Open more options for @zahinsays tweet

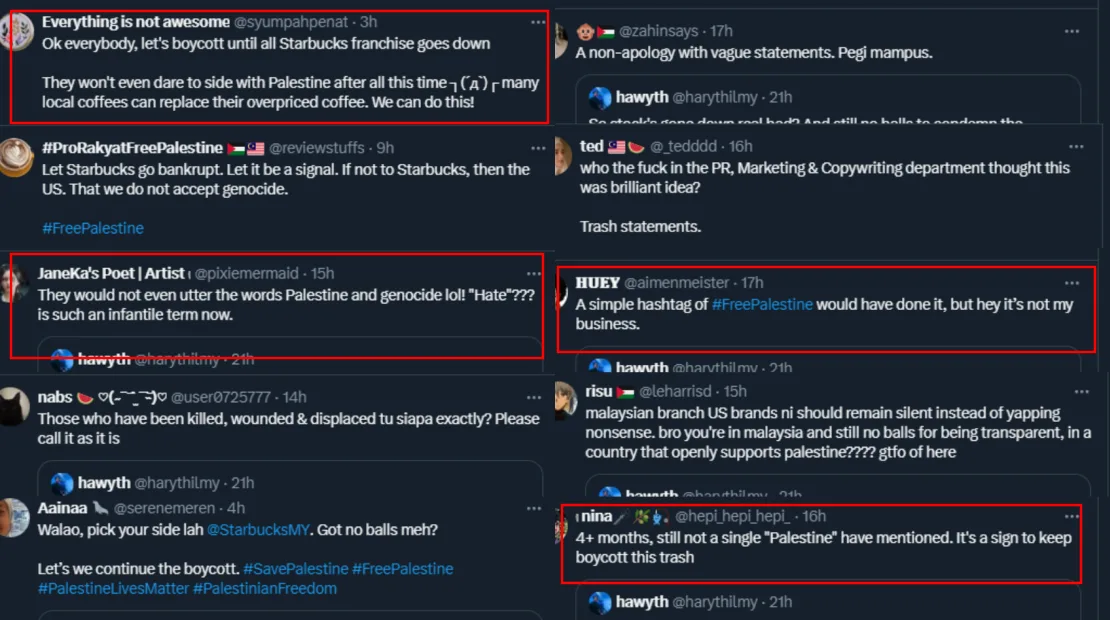pyautogui.click(x=1072, y=31)
